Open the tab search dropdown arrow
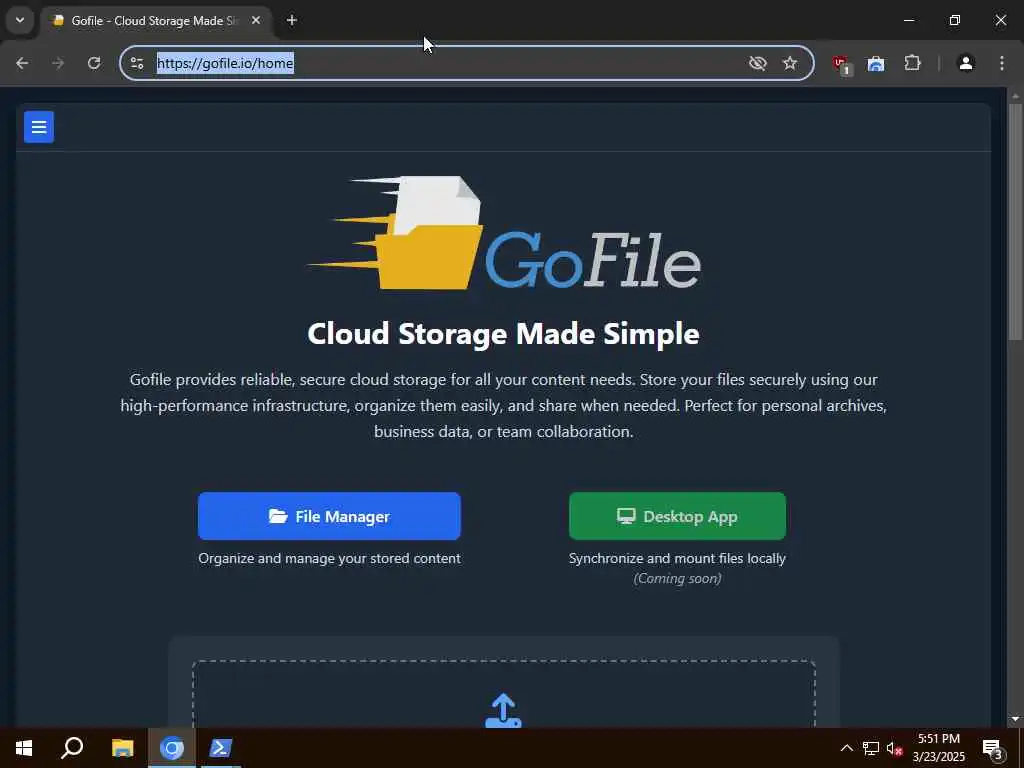This screenshot has width=1024, height=768. coord(20,20)
